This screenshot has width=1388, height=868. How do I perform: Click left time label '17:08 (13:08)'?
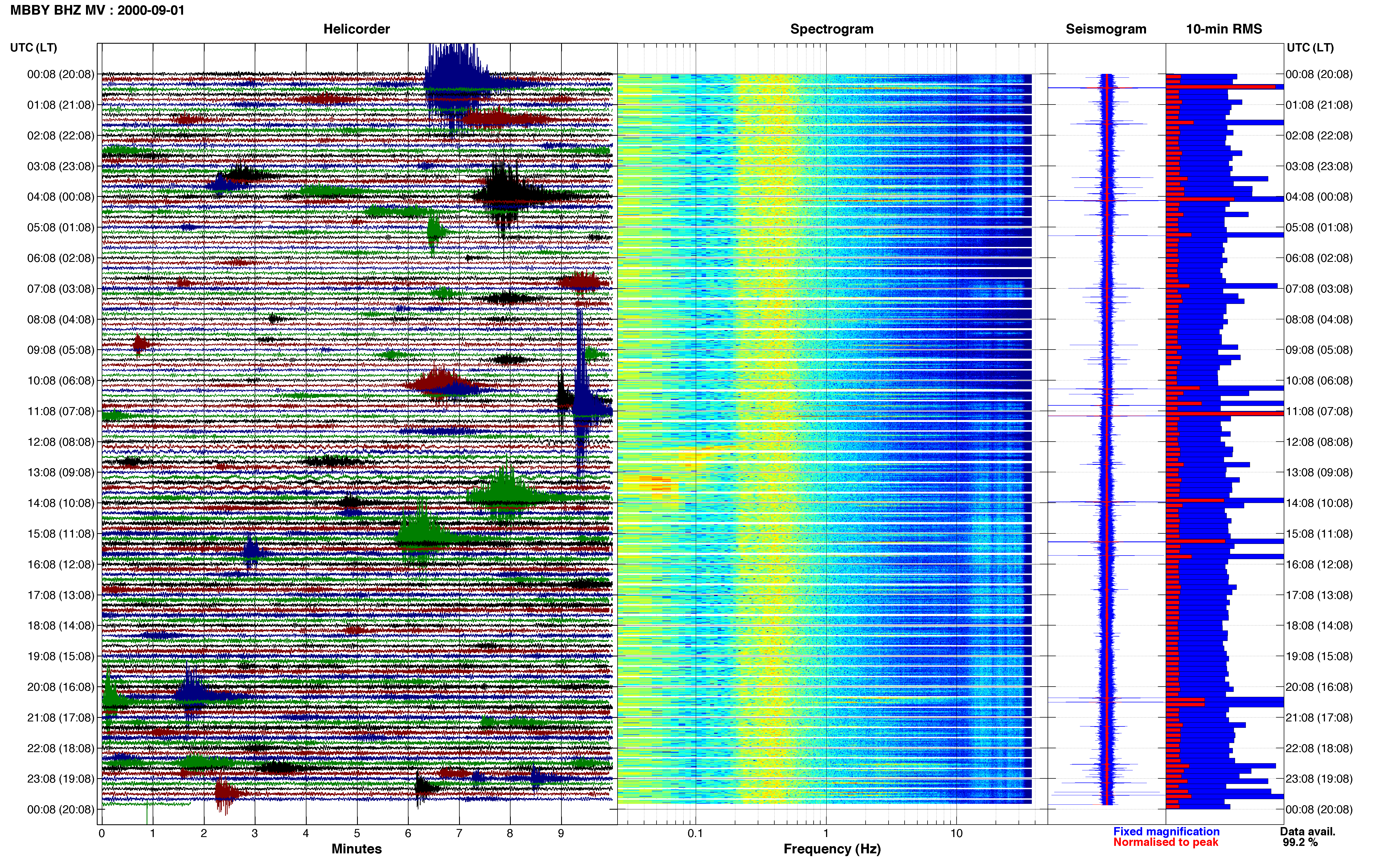point(60,595)
